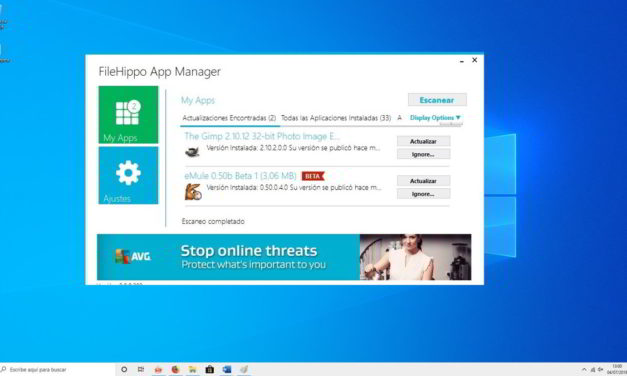The height and width of the screenshot is (376, 627).
Task: Click Ignore for eMule
Action: [423, 194]
